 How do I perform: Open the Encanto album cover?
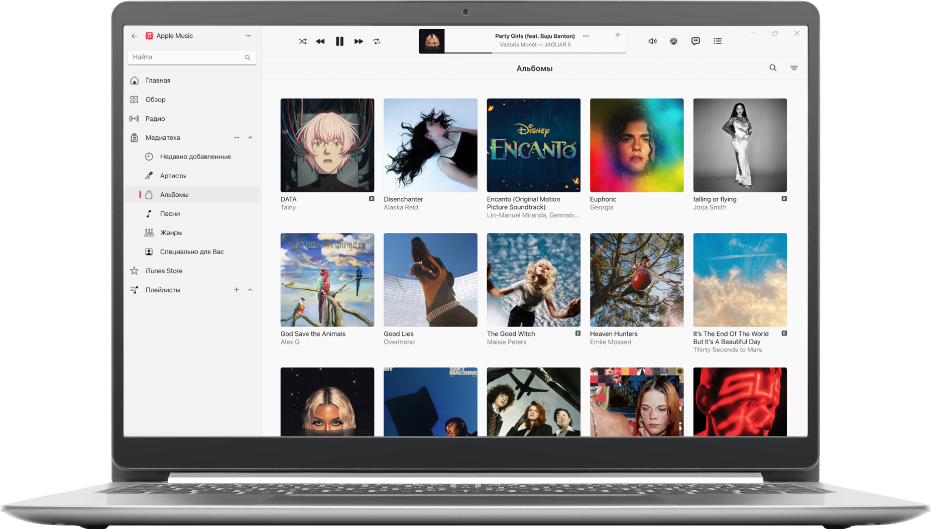[x=534, y=145]
